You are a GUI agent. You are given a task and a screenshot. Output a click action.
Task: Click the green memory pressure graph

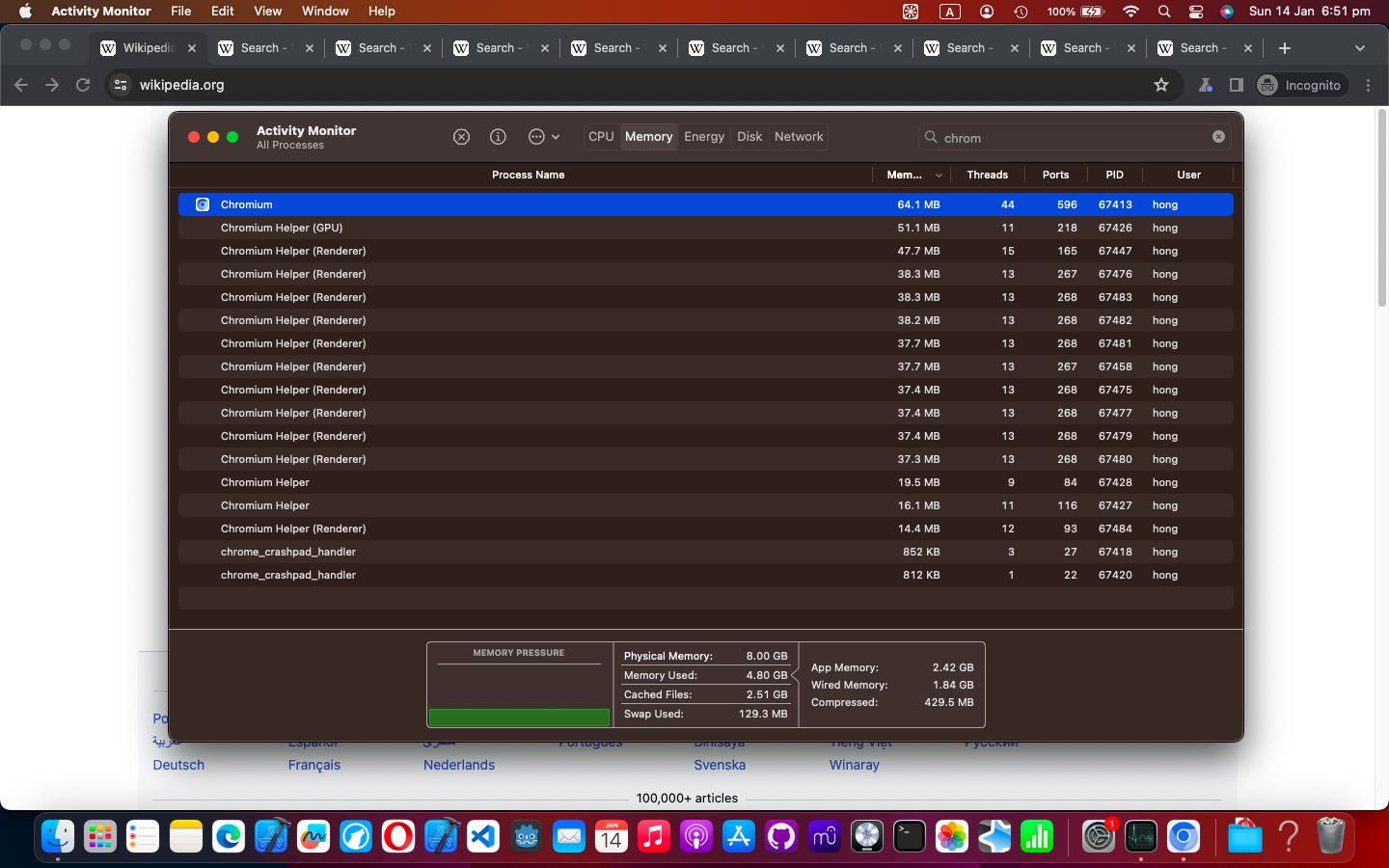coord(519,718)
